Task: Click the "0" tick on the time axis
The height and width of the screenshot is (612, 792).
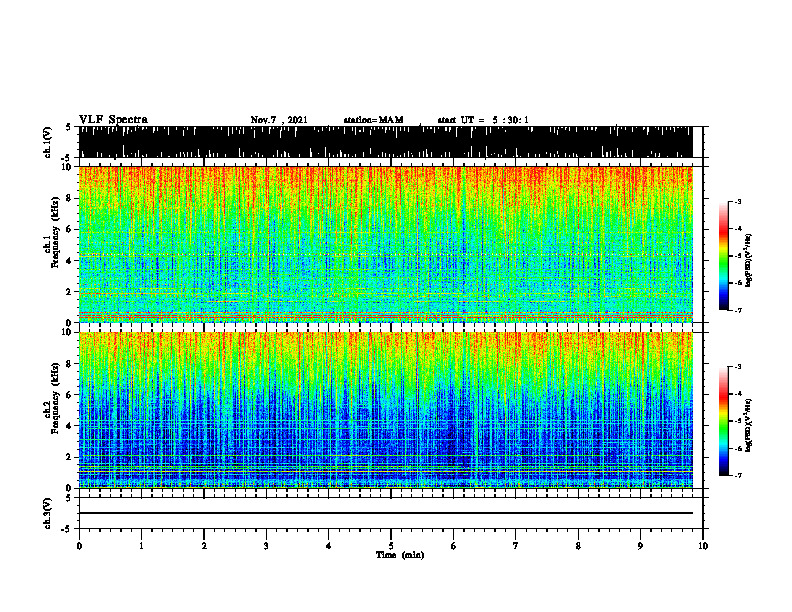Action: click(x=79, y=546)
